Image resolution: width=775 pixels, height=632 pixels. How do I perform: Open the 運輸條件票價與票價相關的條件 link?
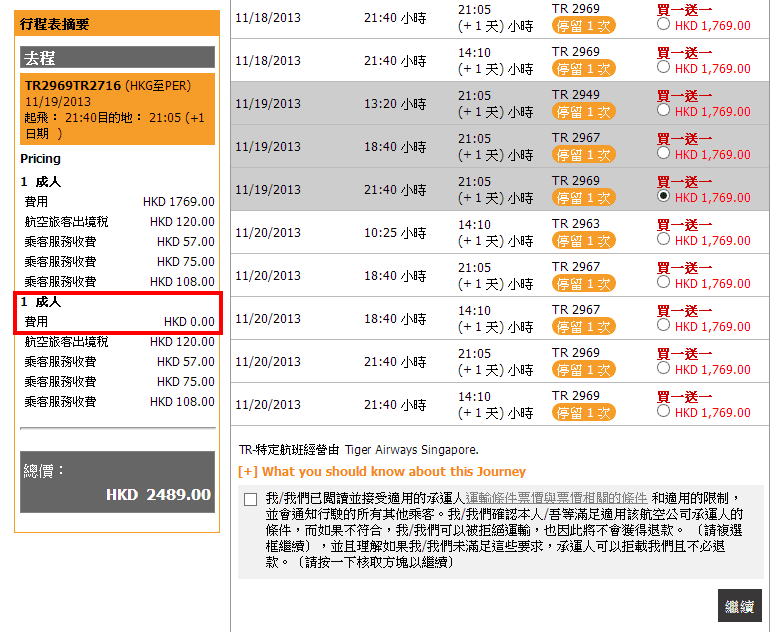pyautogui.click(x=557, y=498)
